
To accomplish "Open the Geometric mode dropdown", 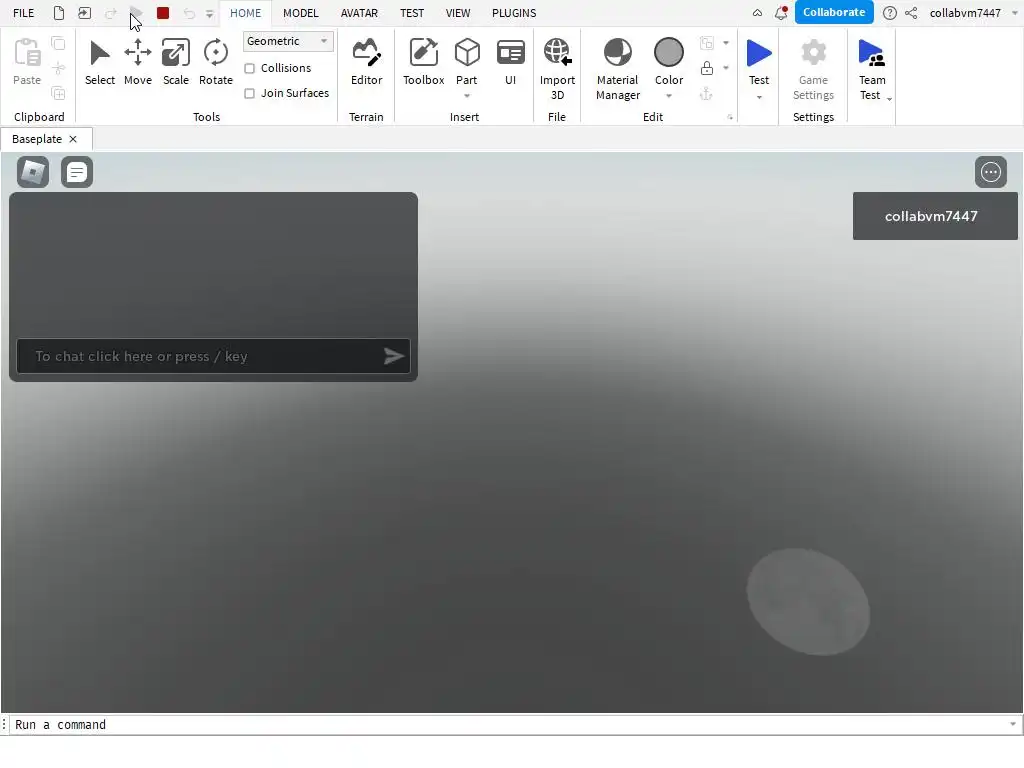I will [x=288, y=41].
